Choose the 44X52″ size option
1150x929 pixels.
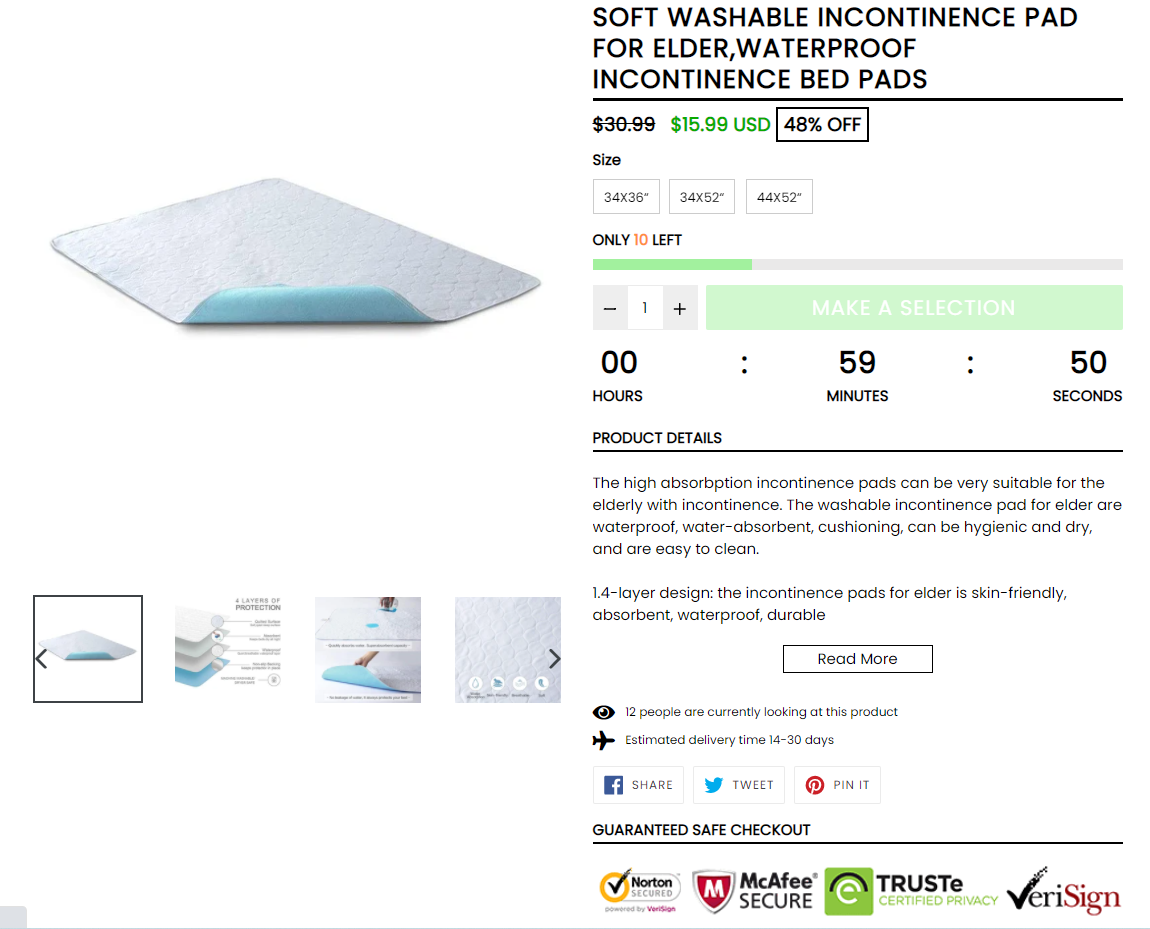(x=779, y=197)
